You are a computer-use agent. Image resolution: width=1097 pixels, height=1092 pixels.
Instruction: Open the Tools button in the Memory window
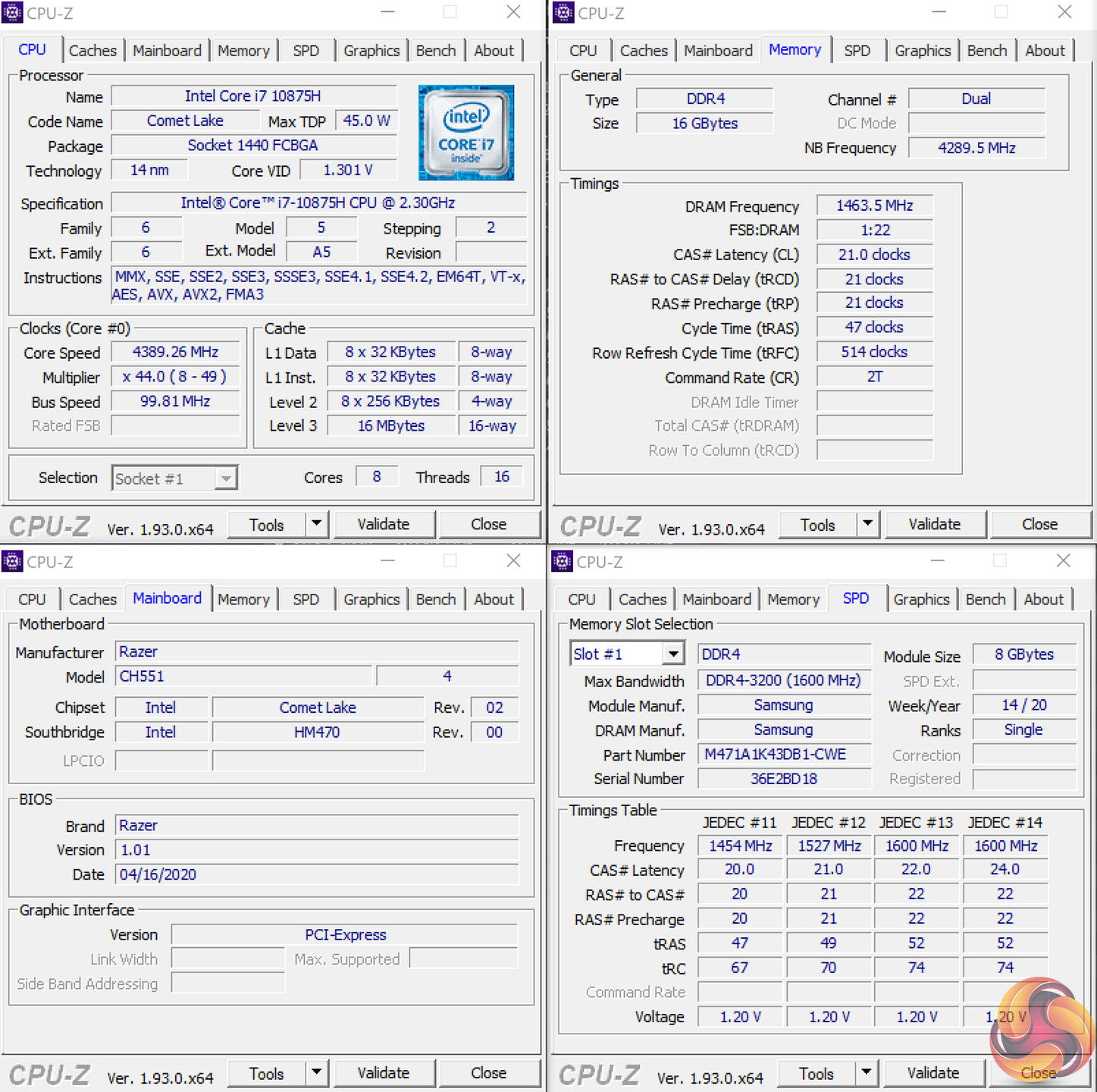click(x=818, y=524)
